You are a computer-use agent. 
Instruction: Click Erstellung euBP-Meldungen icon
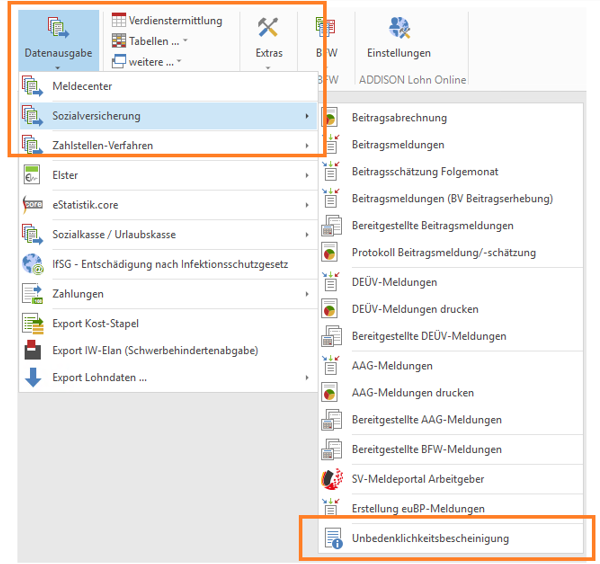(x=331, y=506)
